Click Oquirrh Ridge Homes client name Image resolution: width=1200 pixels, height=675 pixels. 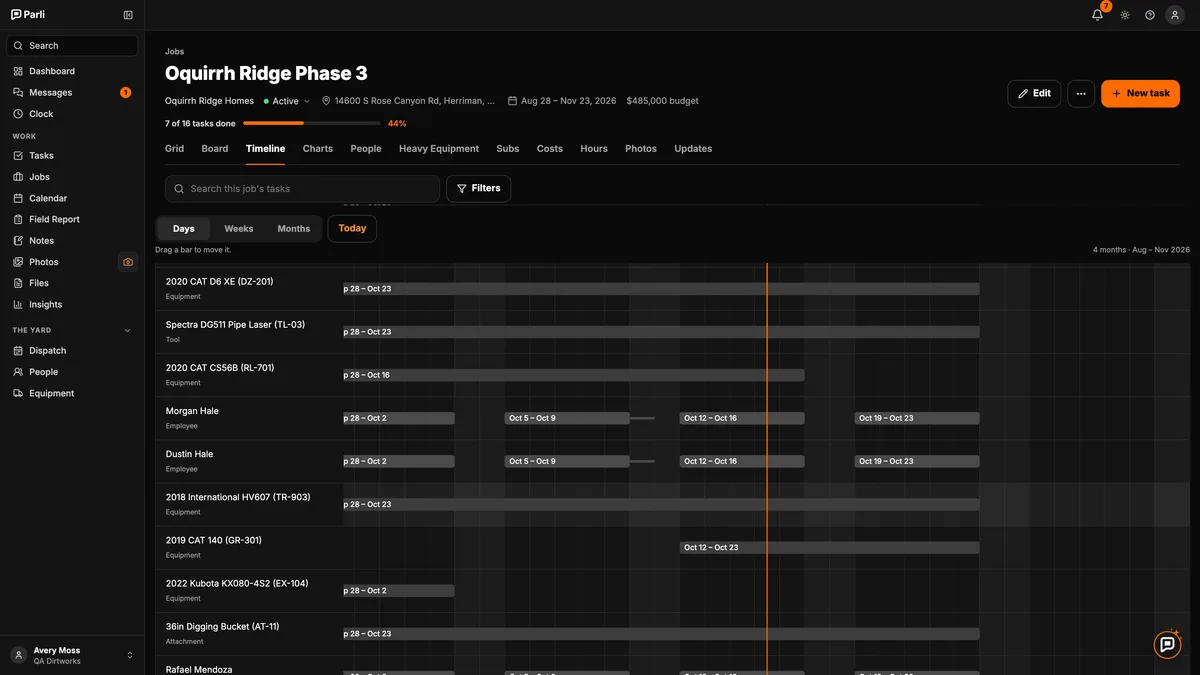(x=210, y=101)
